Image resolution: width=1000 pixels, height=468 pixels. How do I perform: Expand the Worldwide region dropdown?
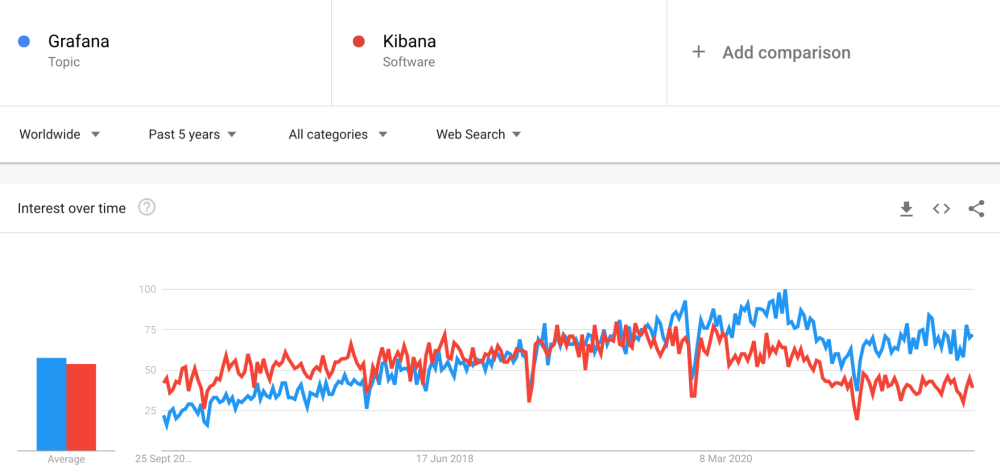60,134
